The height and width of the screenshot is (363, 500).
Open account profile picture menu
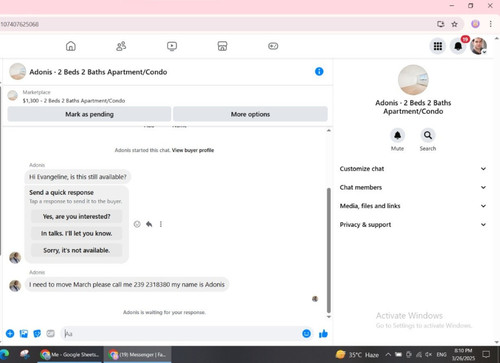(x=478, y=46)
